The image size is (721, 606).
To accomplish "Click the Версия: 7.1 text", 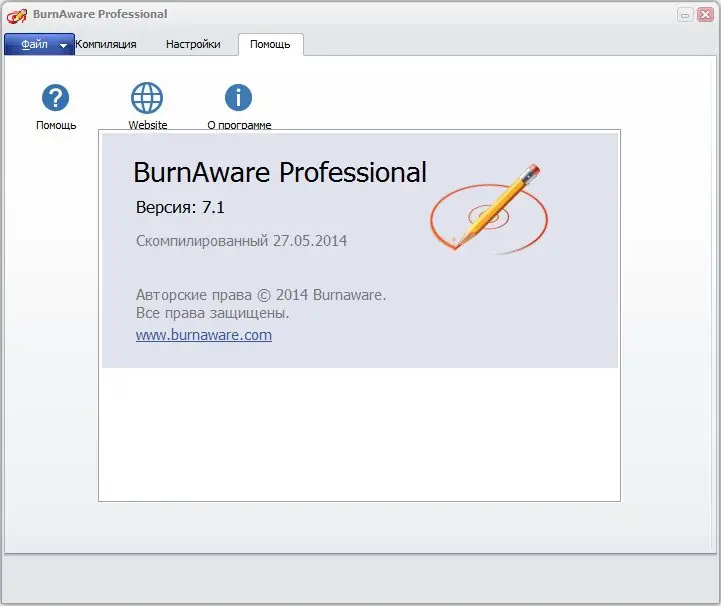I will [180, 207].
